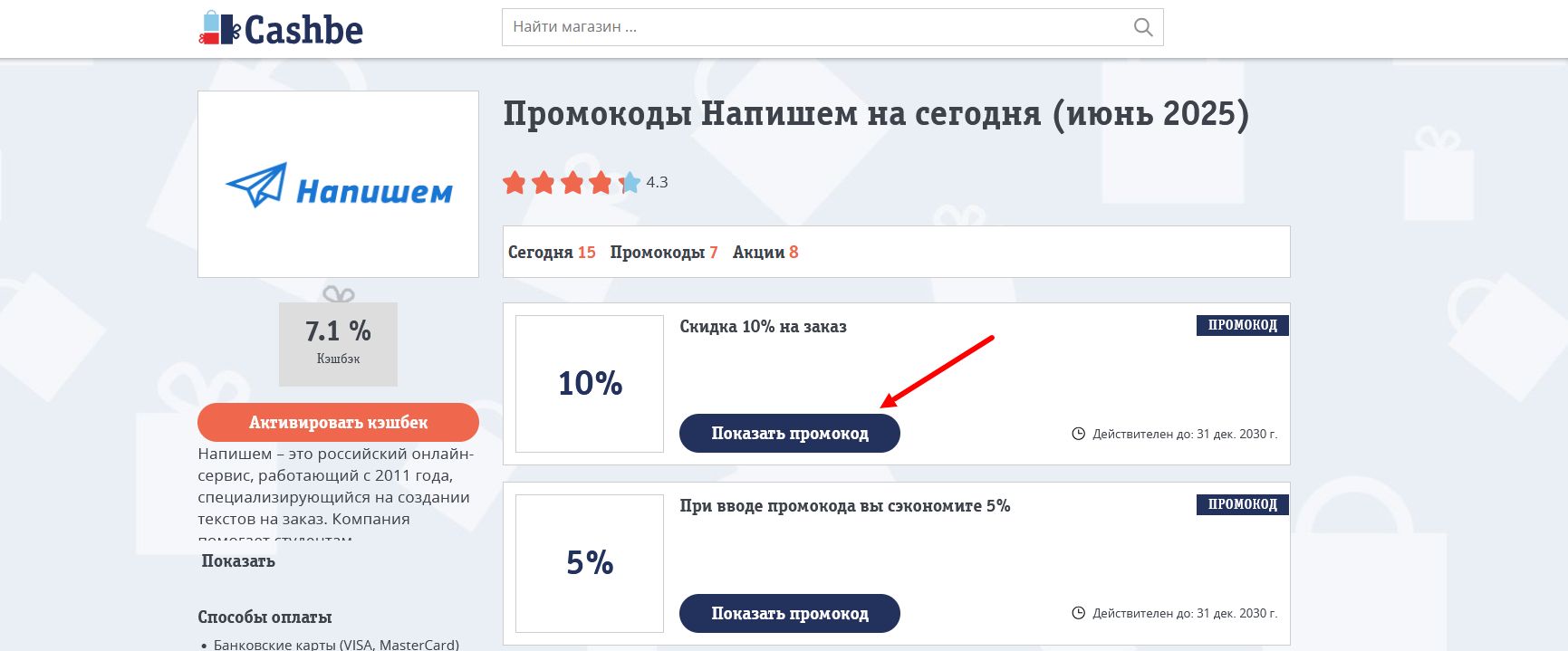Open 'При вводе промокода вы сэкономите 5%' title
This screenshot has width=1568, height=651.
pos(844,505)
